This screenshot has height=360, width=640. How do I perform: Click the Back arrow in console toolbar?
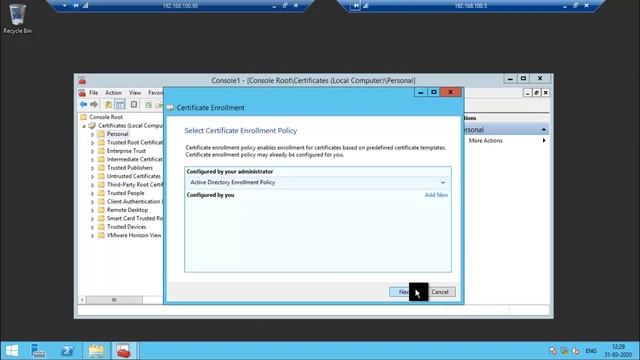[x=83, y=104]
